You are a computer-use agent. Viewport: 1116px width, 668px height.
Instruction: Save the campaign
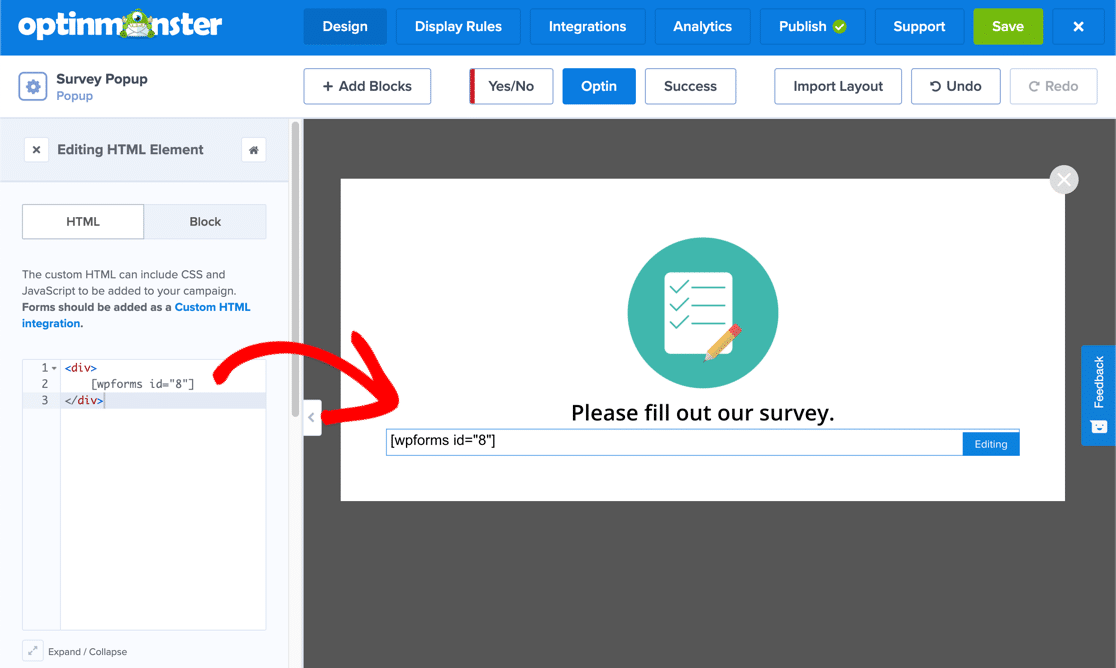point(1008,26)
